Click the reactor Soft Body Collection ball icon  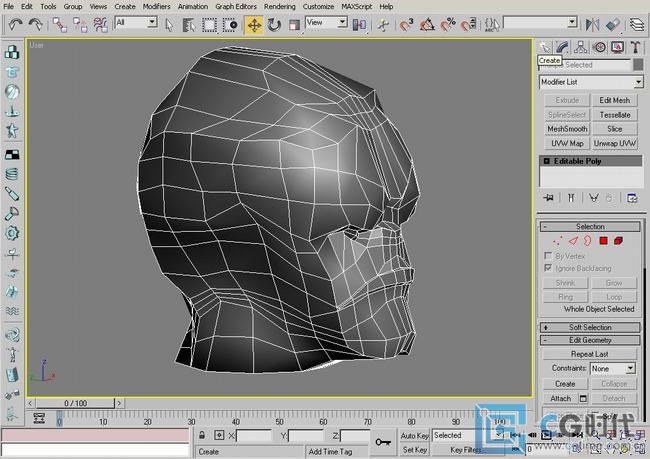coord(12,92)
